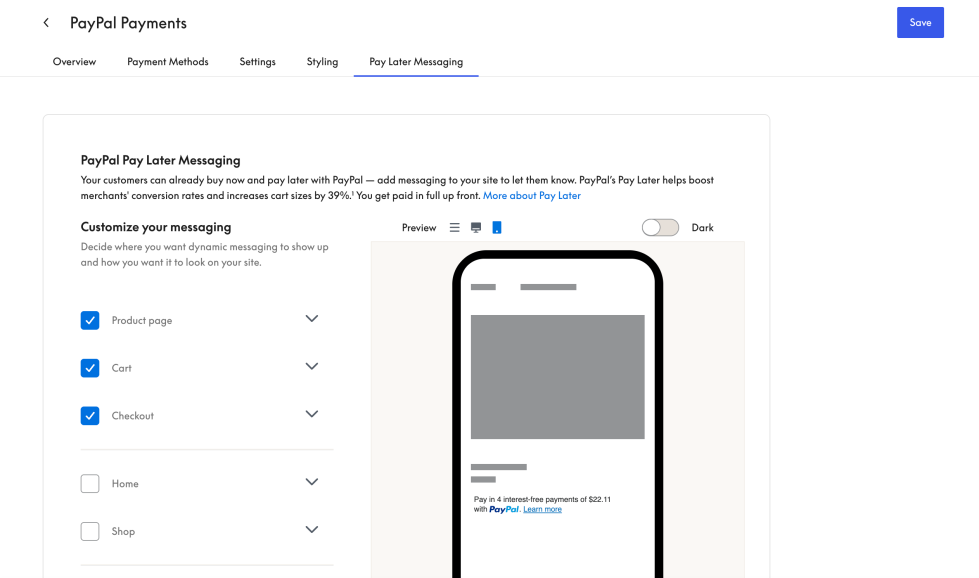Click the Shop label text
The height and width of the screenshot is (578, 979).
(123, 531)
